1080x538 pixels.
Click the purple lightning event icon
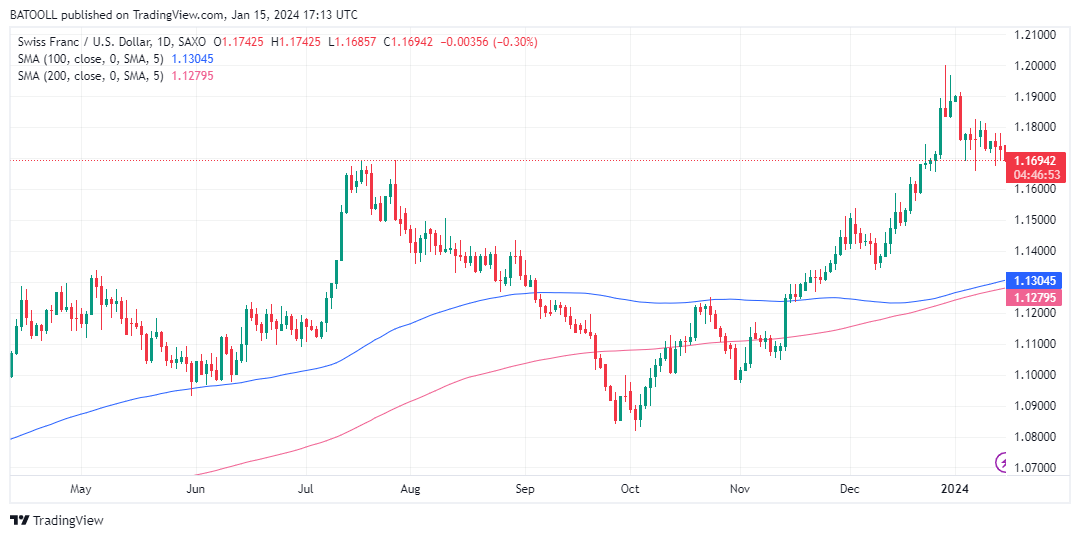tap(1003, 461)
